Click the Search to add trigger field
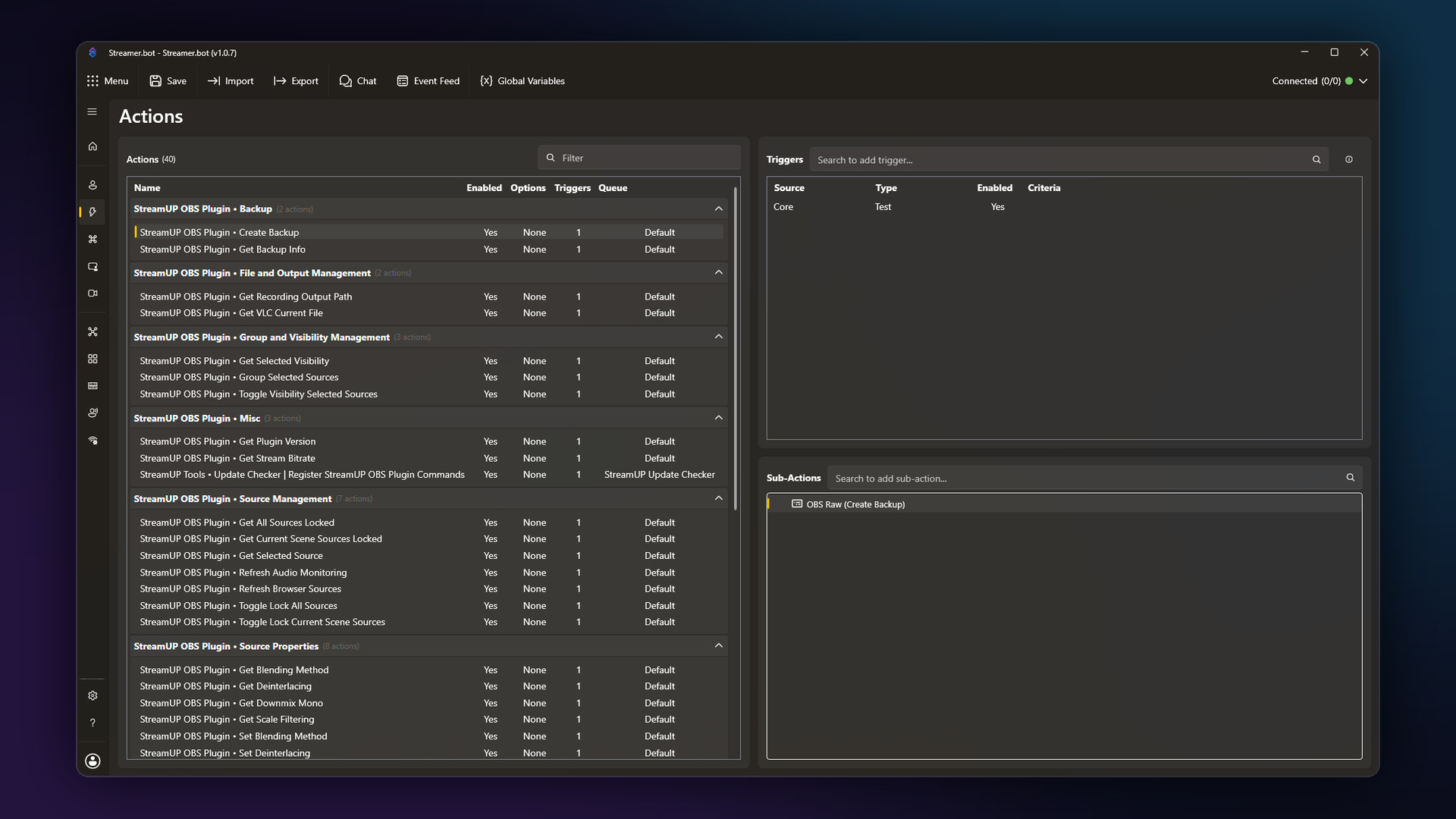 pos(1068,160)
